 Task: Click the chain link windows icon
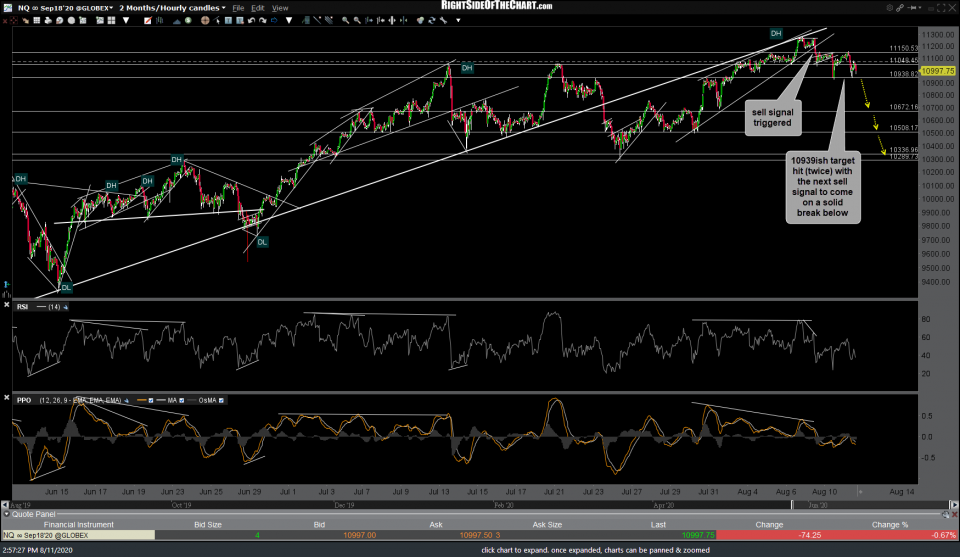pos(900,7)
